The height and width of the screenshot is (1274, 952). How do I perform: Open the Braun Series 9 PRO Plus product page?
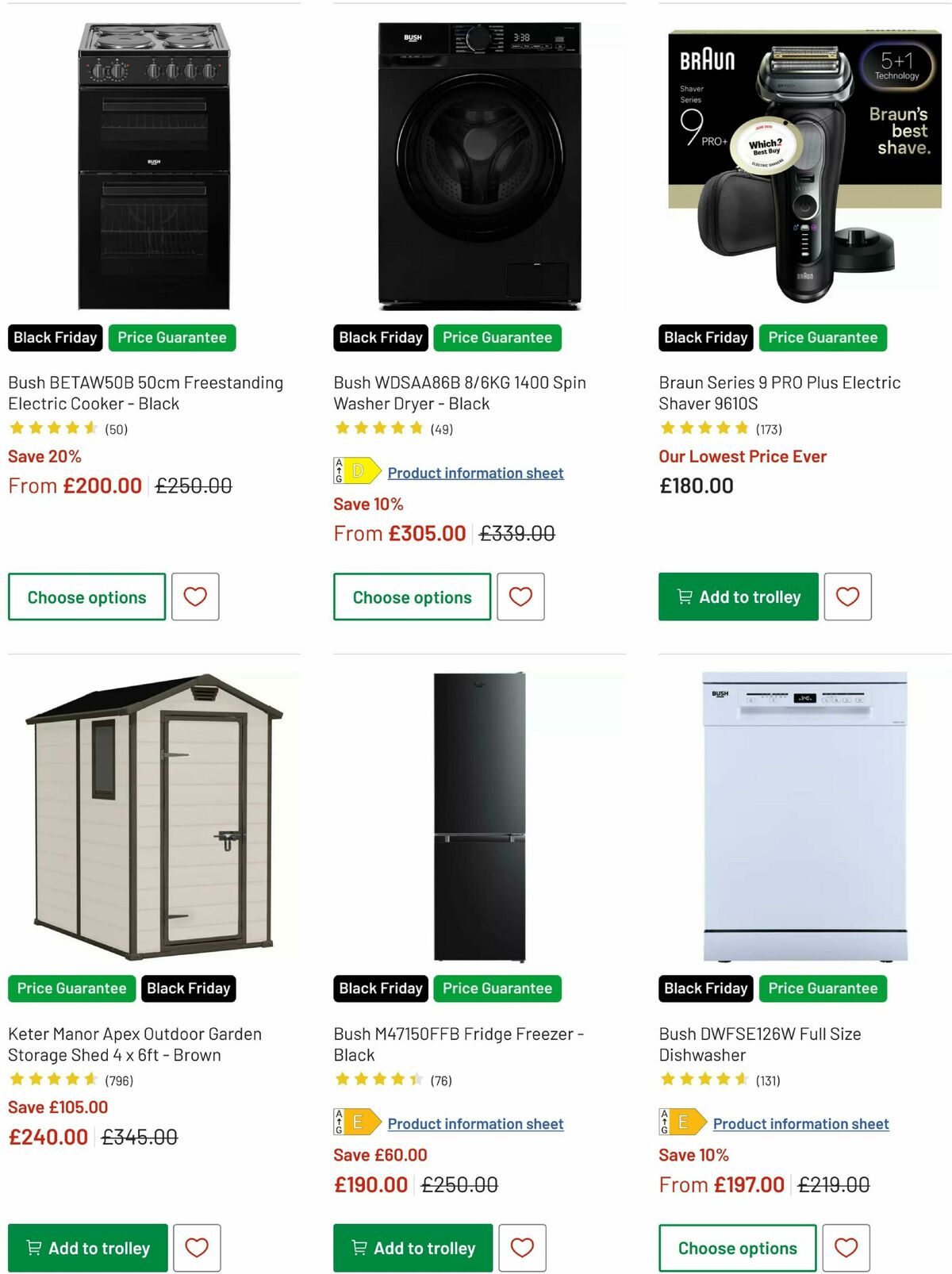[780, 393]
